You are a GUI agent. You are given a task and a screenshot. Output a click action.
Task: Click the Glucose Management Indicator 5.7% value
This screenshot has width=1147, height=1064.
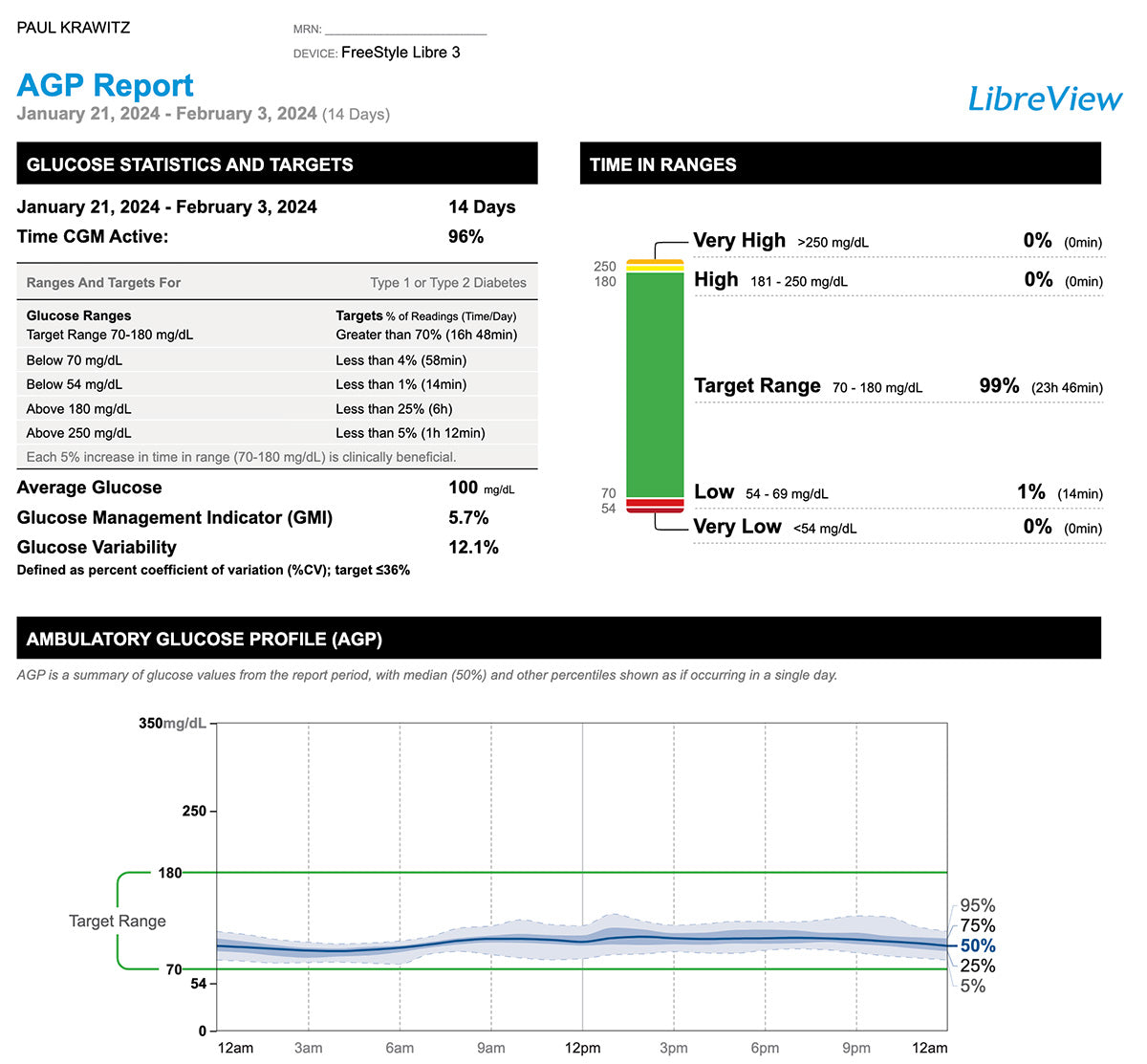468,518
